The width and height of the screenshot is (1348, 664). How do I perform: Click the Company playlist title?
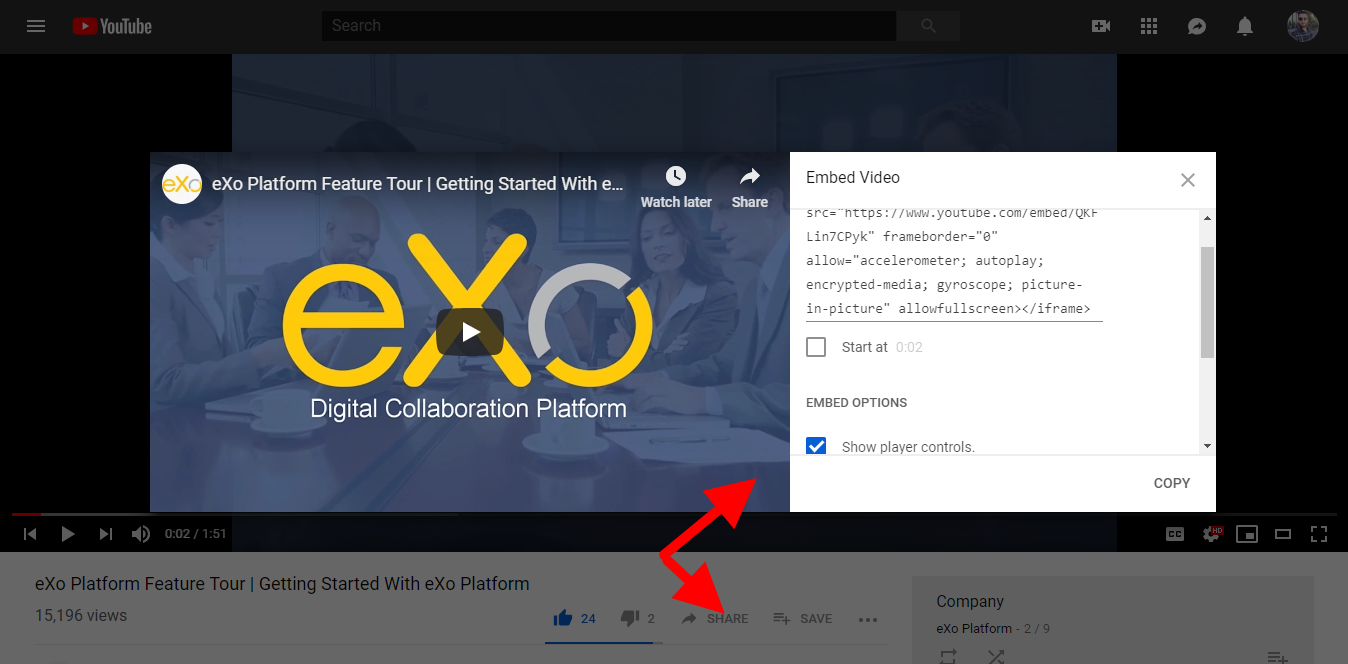(x=970, y=601)
